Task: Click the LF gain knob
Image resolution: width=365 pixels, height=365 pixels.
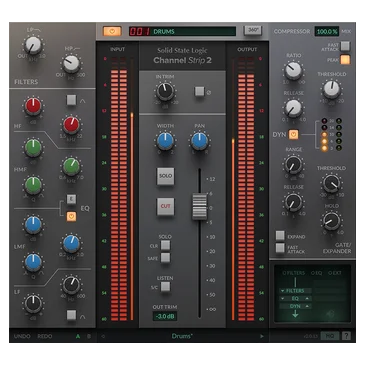Action: (x=33, y=304)
